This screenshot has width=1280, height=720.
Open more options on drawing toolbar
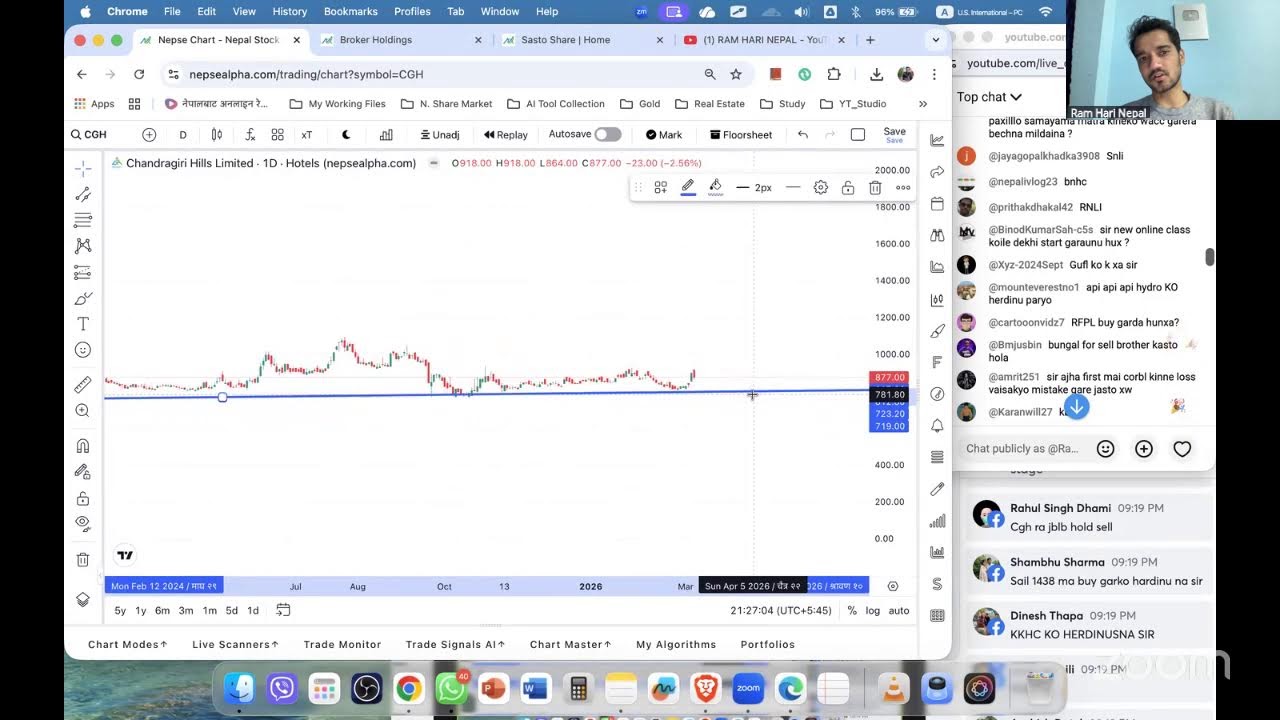[903, 187]
